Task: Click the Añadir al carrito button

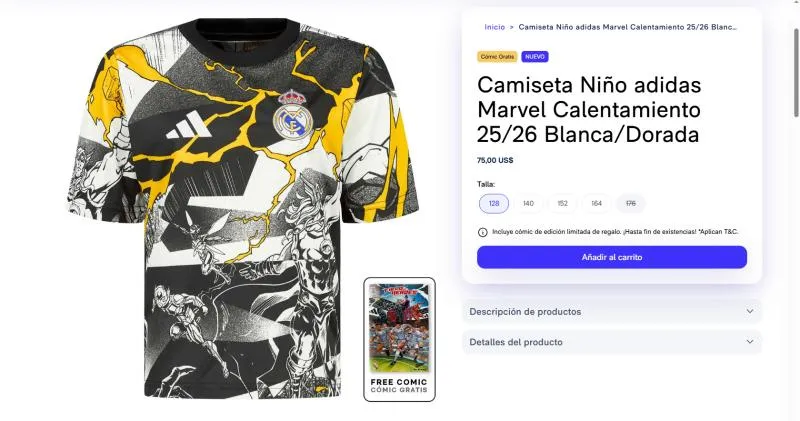Action: pos(612,257)
